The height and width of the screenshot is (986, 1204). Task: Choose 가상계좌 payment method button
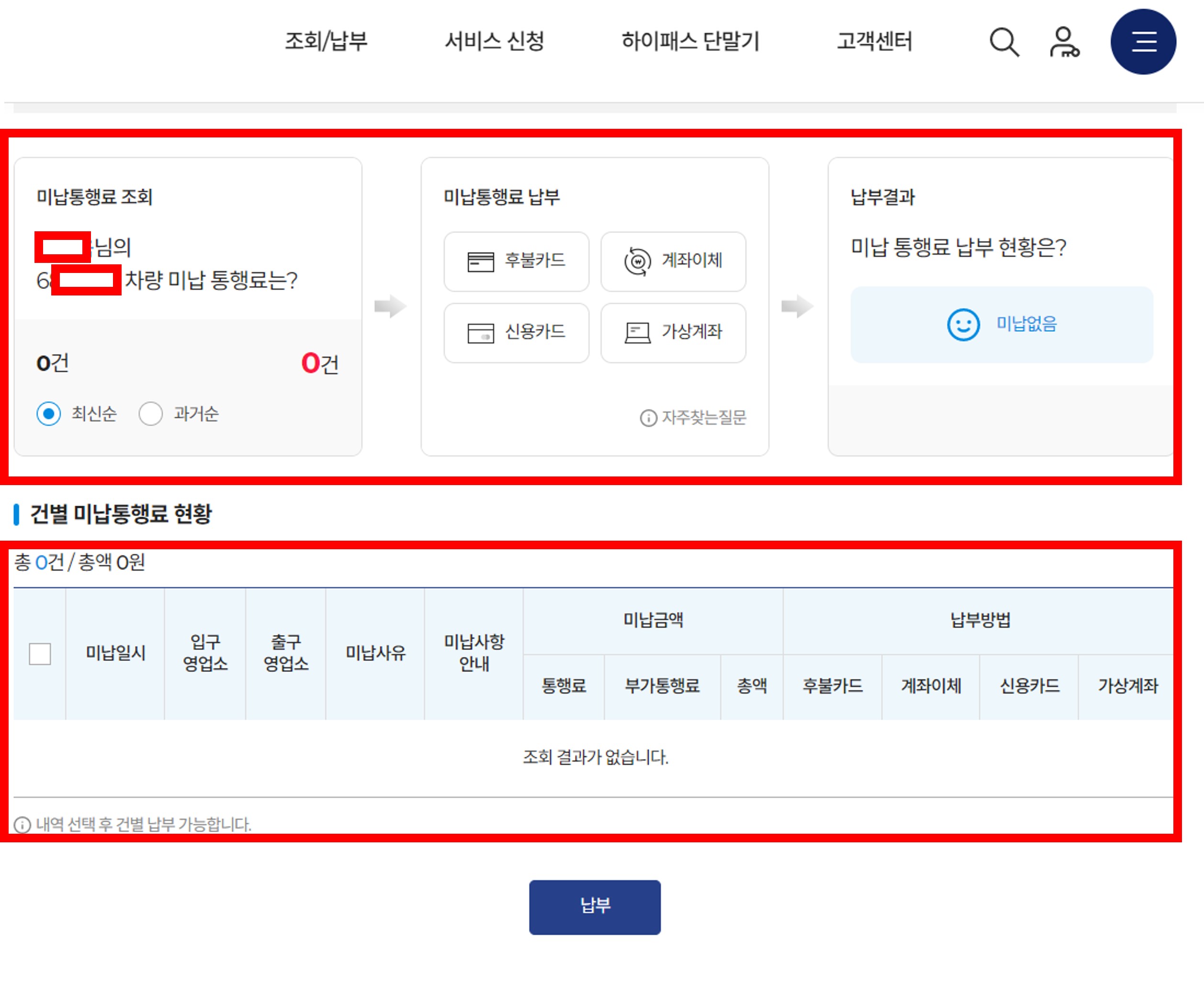coord(673,333)
